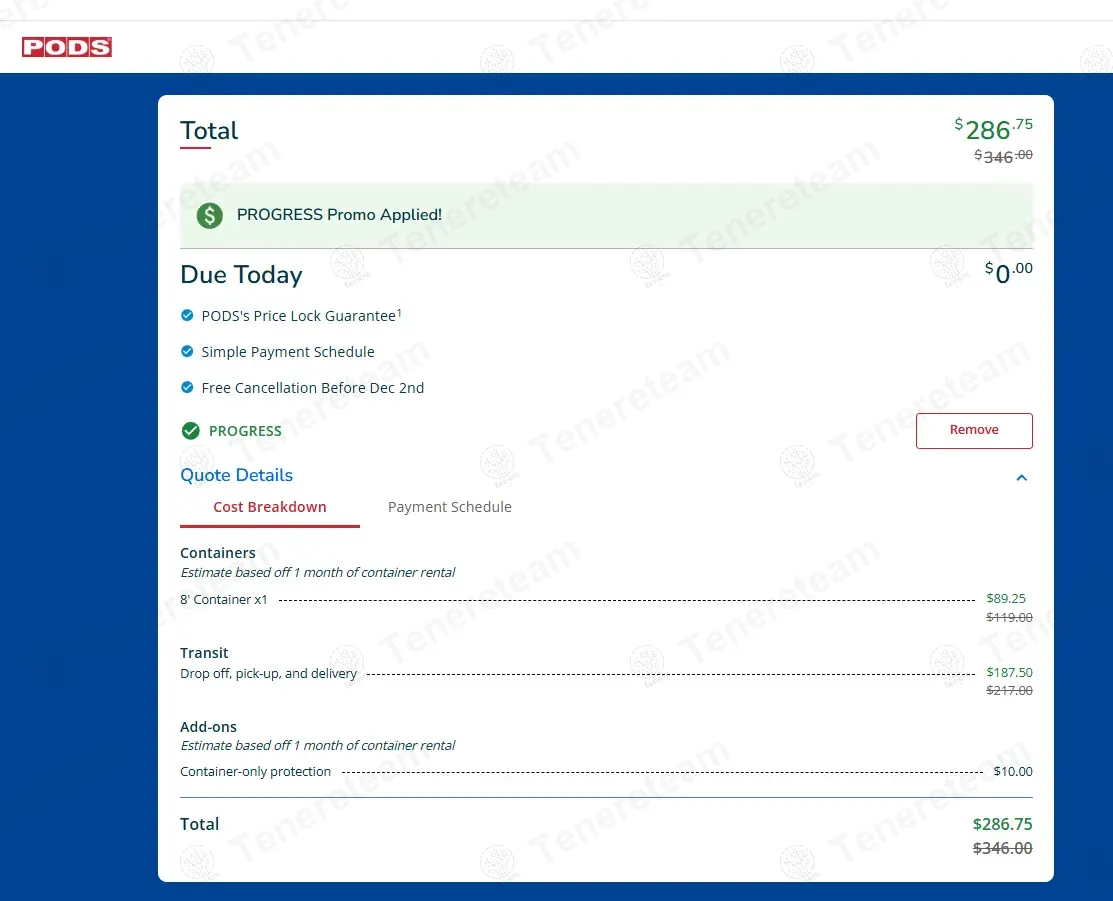Click checkmark beside Simple Payment Schedule
The image size is (1113, 901).
(187, 352)
